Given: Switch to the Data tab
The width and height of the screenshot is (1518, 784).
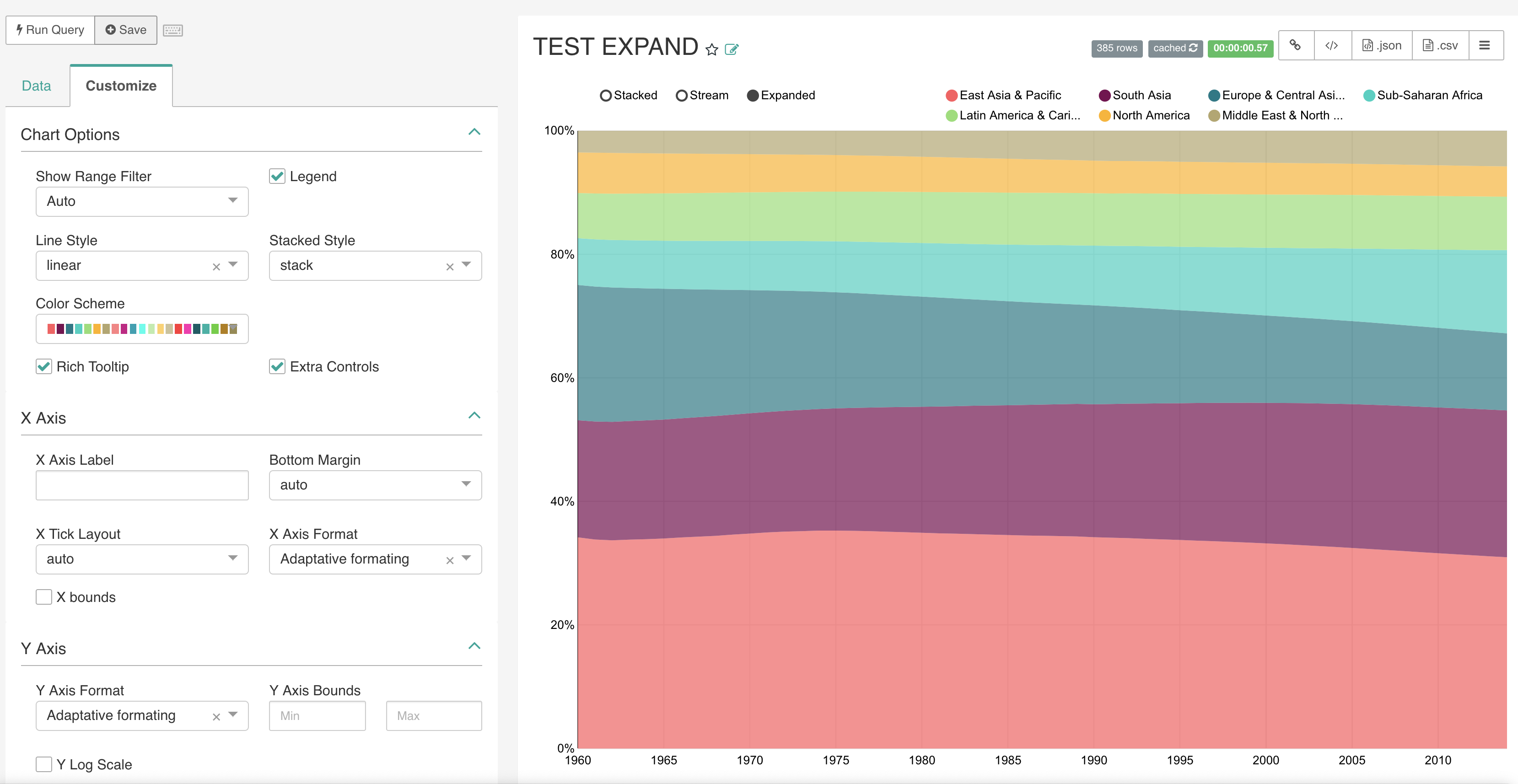Looking at the screenshot, I should [37, 86].
